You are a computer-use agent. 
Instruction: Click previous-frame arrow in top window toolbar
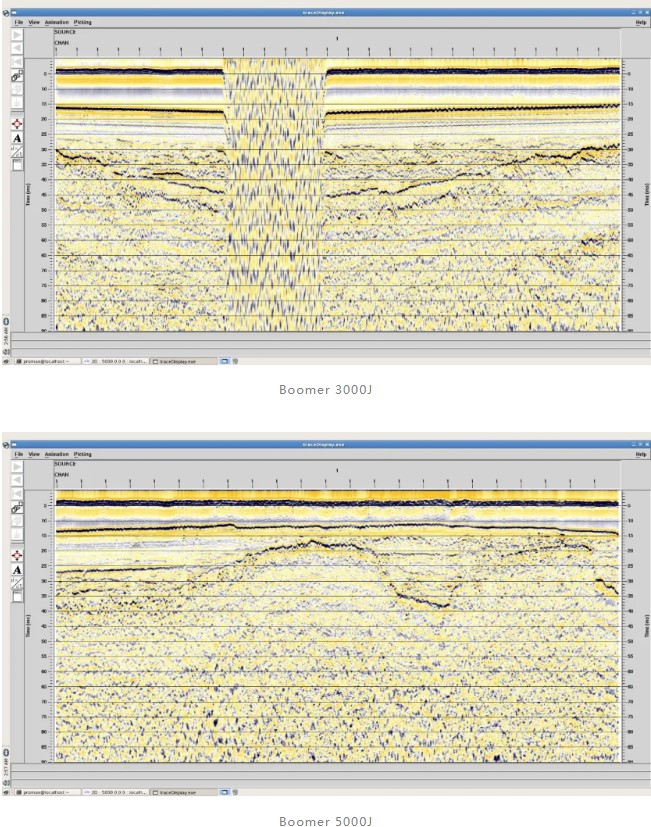click(17, 48)
